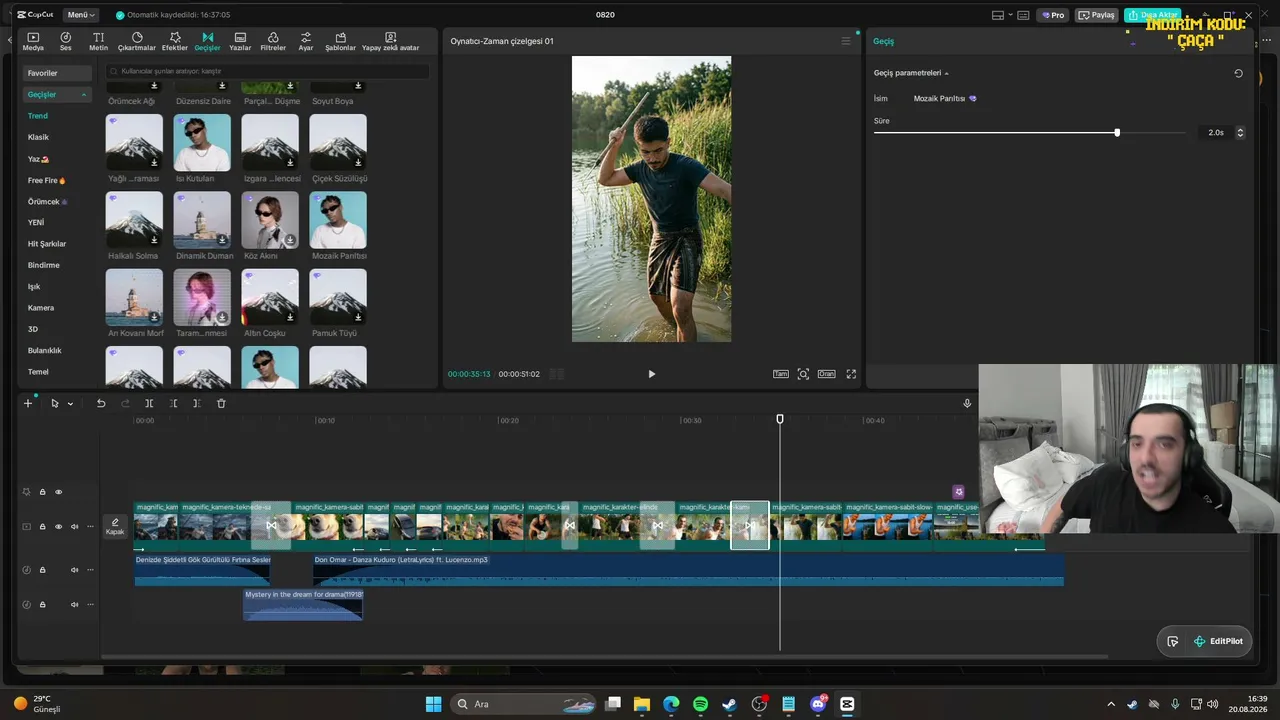1280x720 pixels.
Task: Open the Metin text panel
Action: click(x=98, y=41)
